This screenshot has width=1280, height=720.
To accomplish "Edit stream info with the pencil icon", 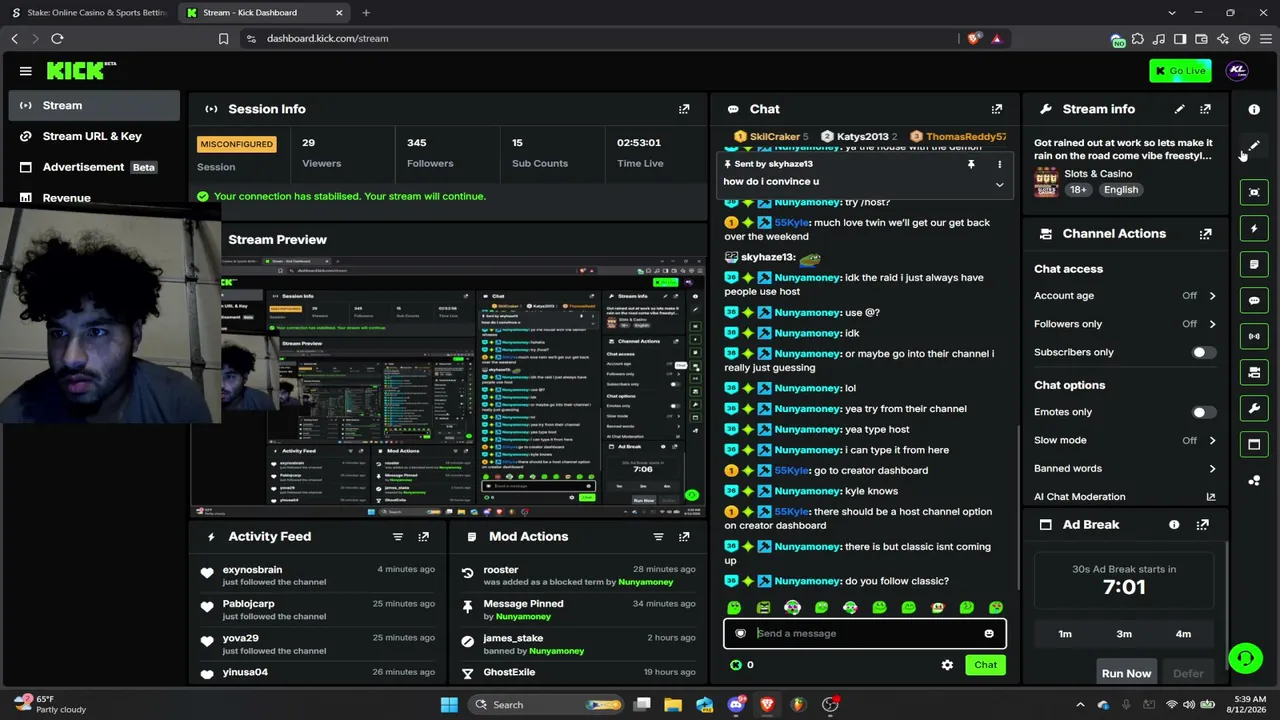I will (1180, 109).
